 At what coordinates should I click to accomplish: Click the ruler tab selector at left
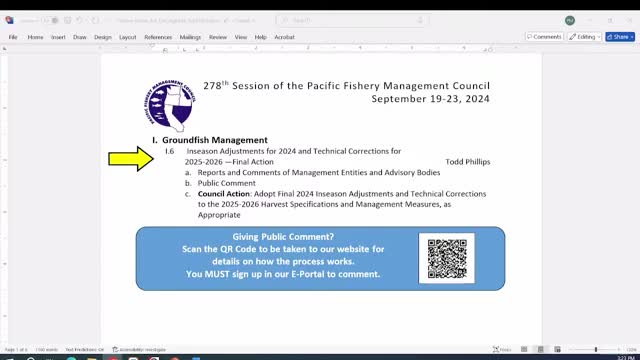(x=4, y=49)
